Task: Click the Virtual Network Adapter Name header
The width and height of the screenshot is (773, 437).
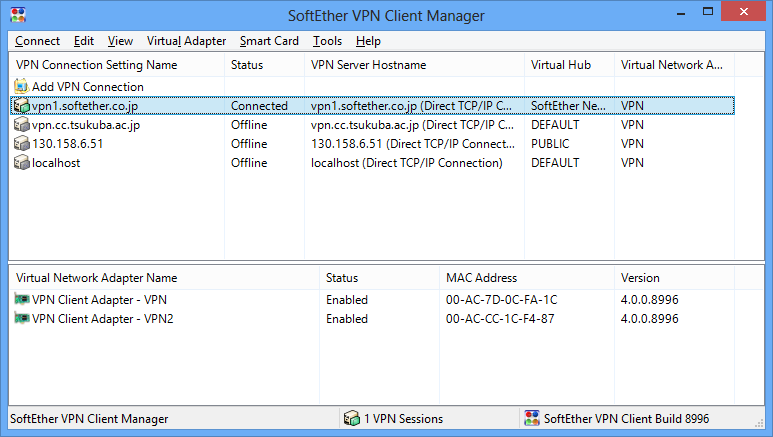Action: (97, 278)
